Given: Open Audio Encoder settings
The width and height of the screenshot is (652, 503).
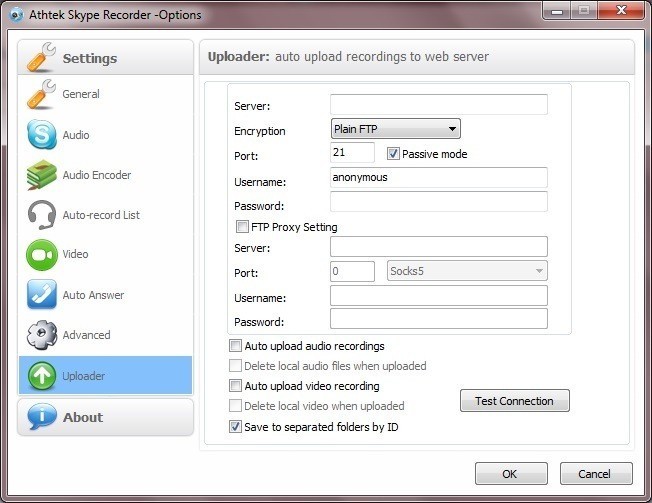Looking at the screenshot, I should (105, 175).
